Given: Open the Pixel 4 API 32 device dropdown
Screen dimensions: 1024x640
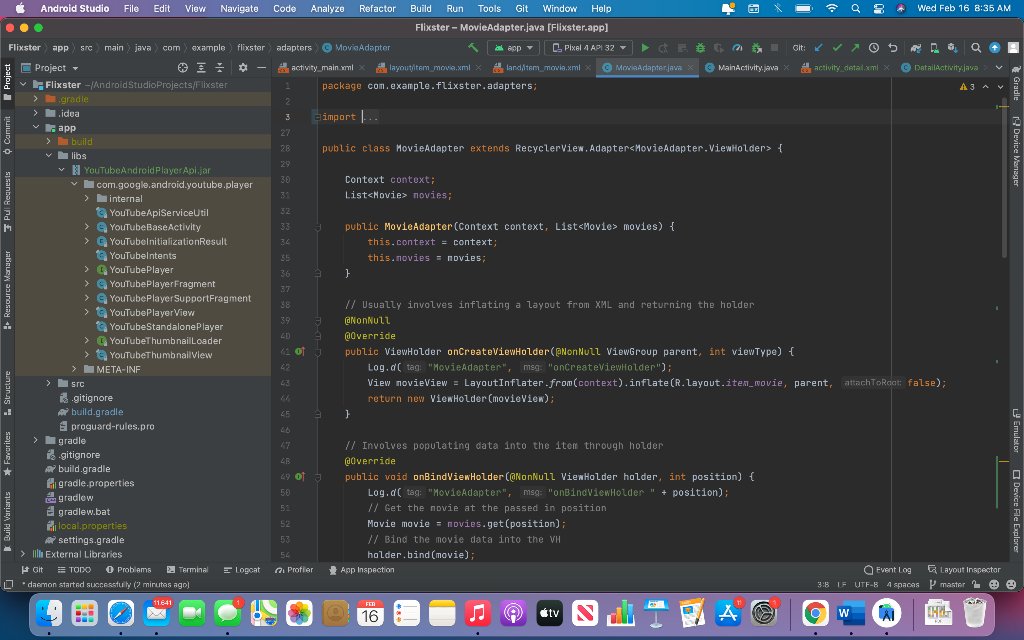Looking at the screenshot, I should coord(589,48).
